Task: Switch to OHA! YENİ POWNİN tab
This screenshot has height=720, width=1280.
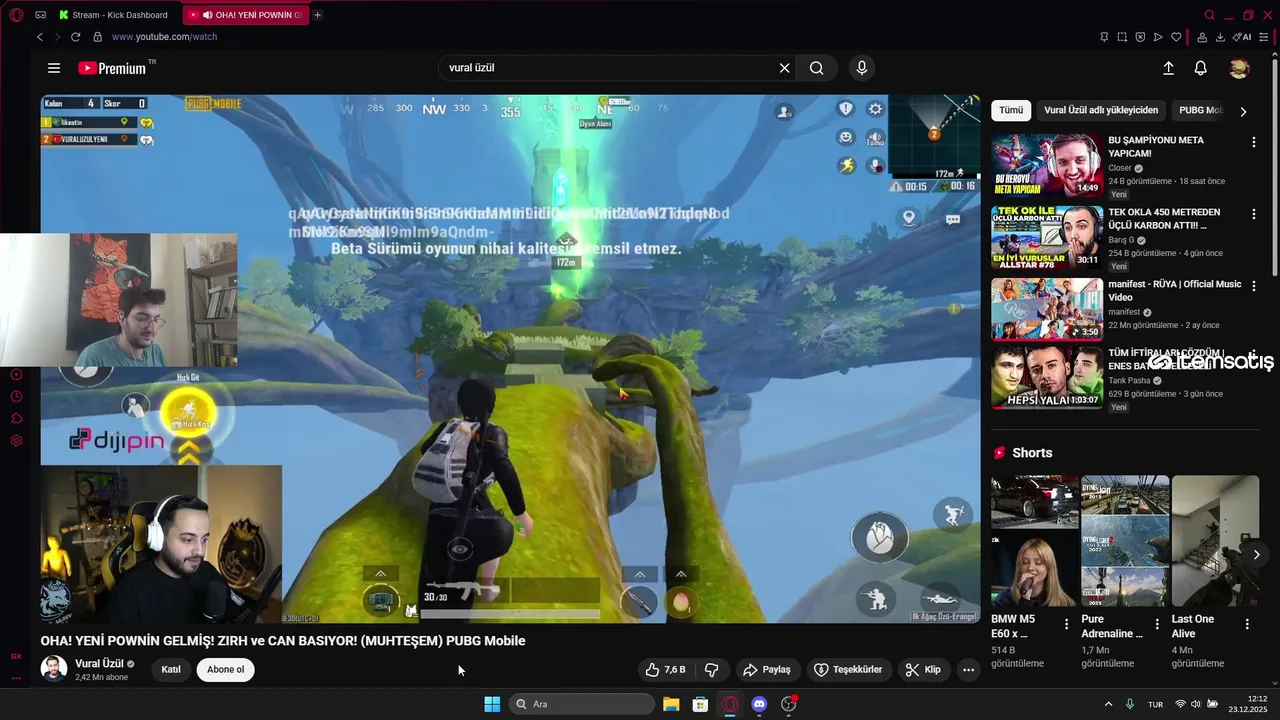Action: [246, 15]
